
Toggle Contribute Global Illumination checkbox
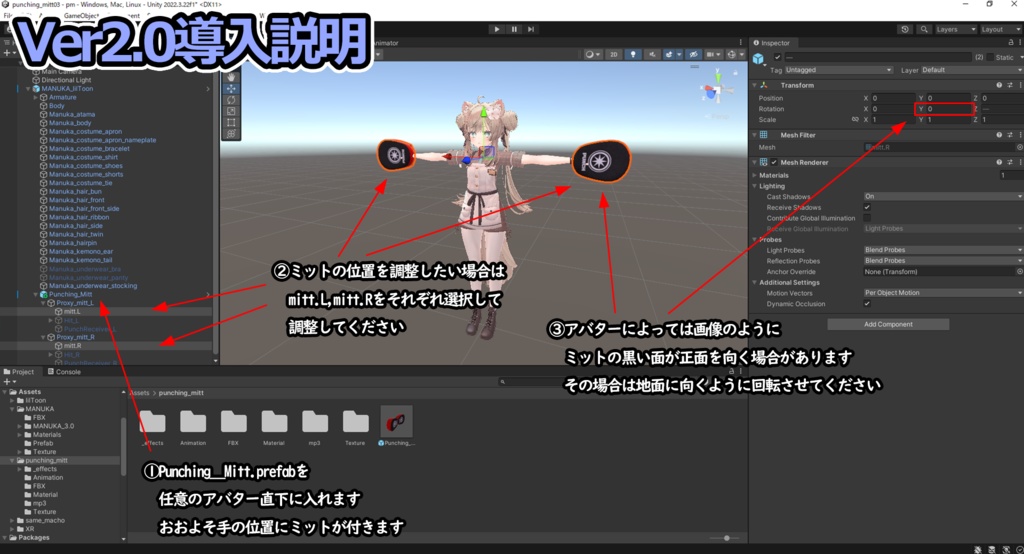pyautogui.click(x=867, y=218)
